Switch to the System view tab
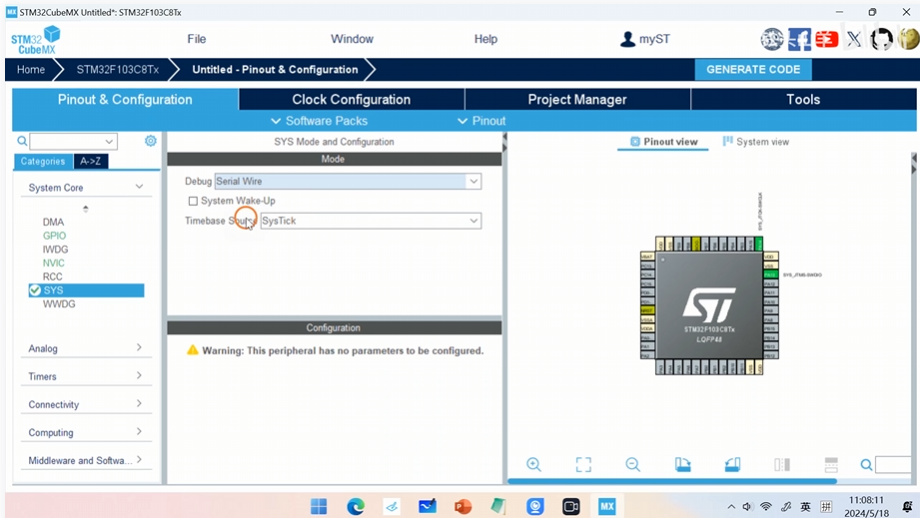The width and height of the screenshot is (920, 518). tap(756, 141)
